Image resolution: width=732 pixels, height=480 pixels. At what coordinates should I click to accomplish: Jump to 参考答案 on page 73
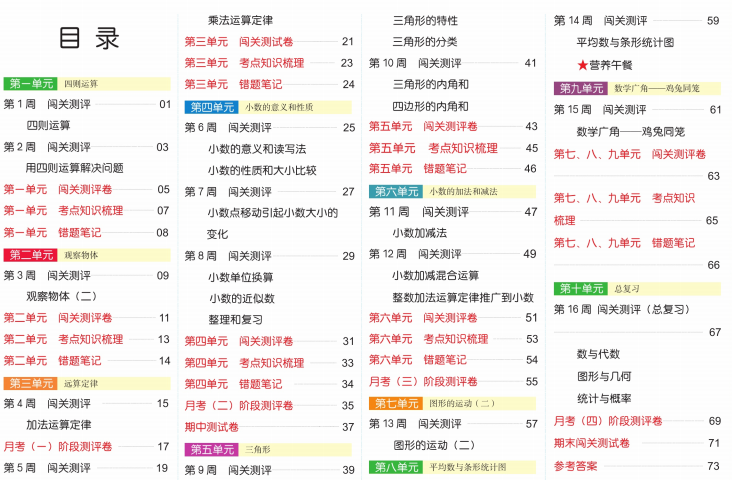tap(576, 466)
